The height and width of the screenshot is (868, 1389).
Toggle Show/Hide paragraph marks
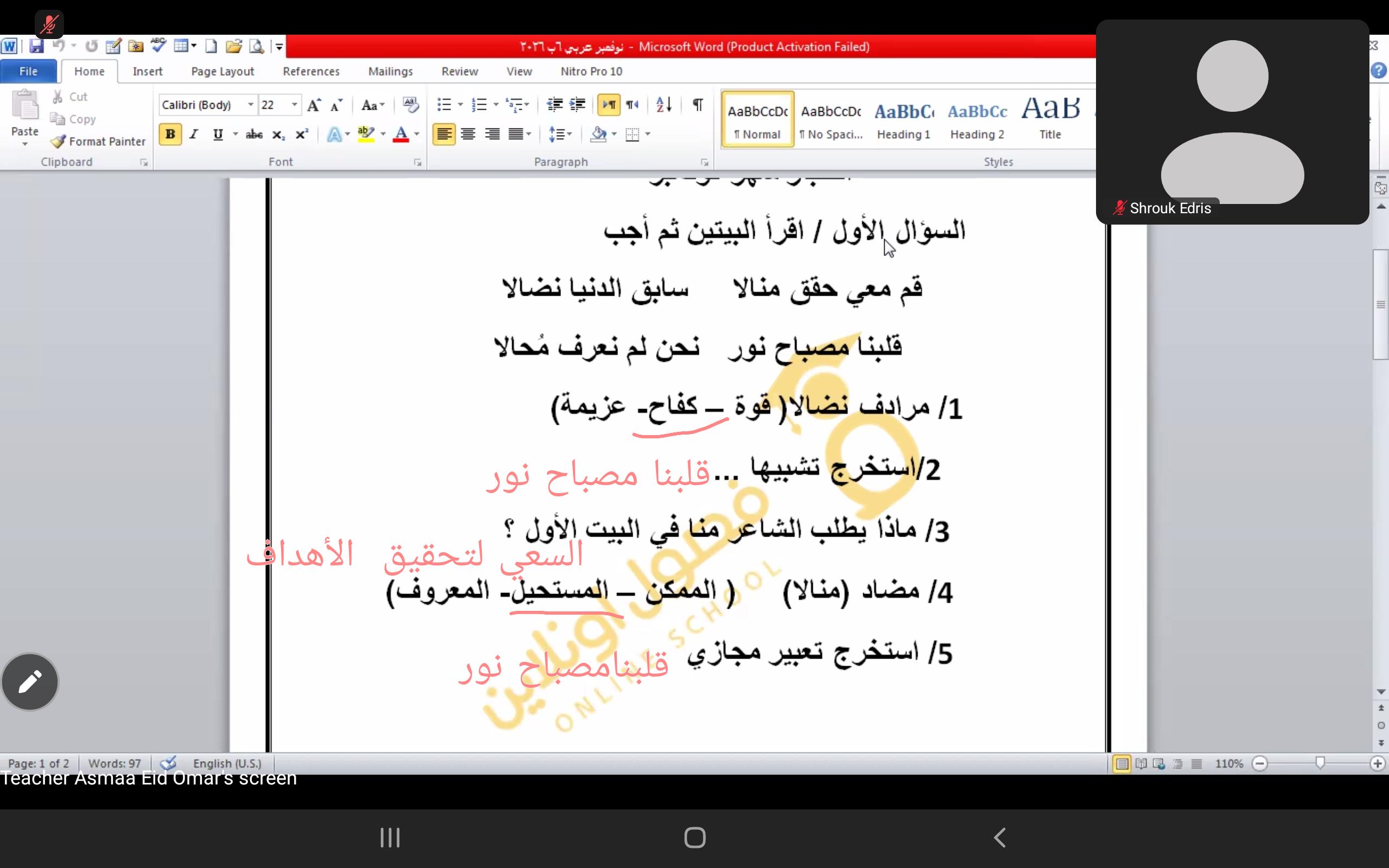click(697, 105)
